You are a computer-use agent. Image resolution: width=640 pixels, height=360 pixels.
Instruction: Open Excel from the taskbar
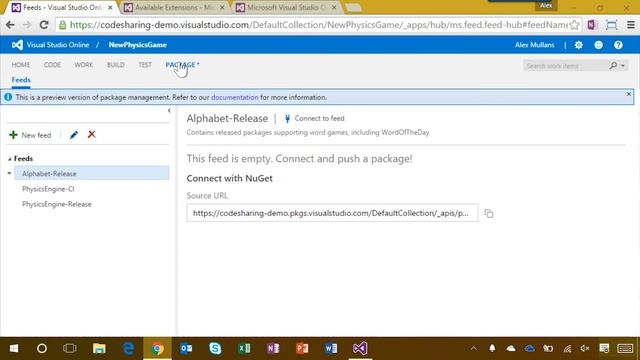coord(244,348)
